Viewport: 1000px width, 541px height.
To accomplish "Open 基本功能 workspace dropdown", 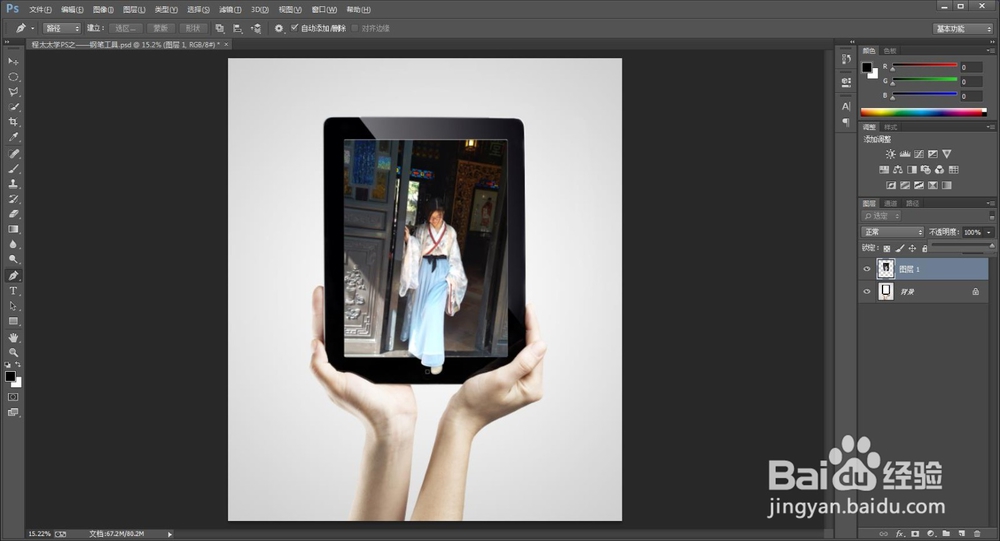I will 963,29.
